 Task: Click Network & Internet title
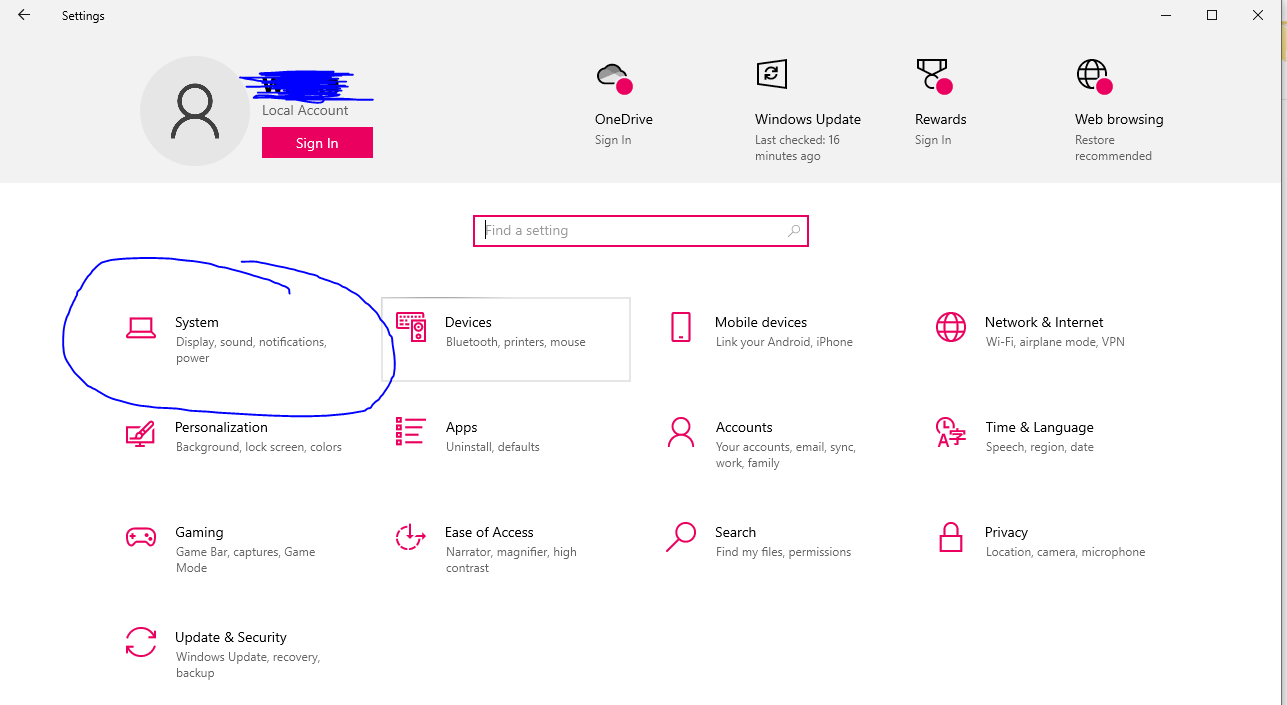click(1044, 322)
